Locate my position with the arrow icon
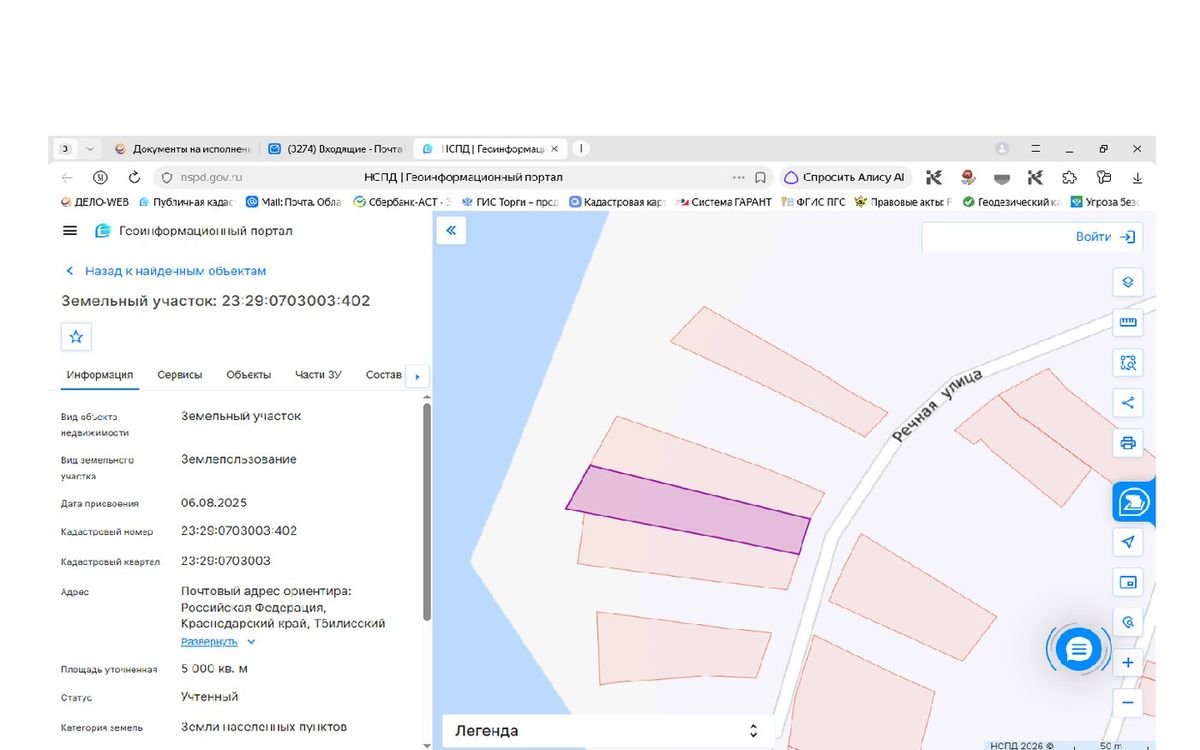Image resolution: width=1200 pixels, height=750 pixels. click(1128, 542)
